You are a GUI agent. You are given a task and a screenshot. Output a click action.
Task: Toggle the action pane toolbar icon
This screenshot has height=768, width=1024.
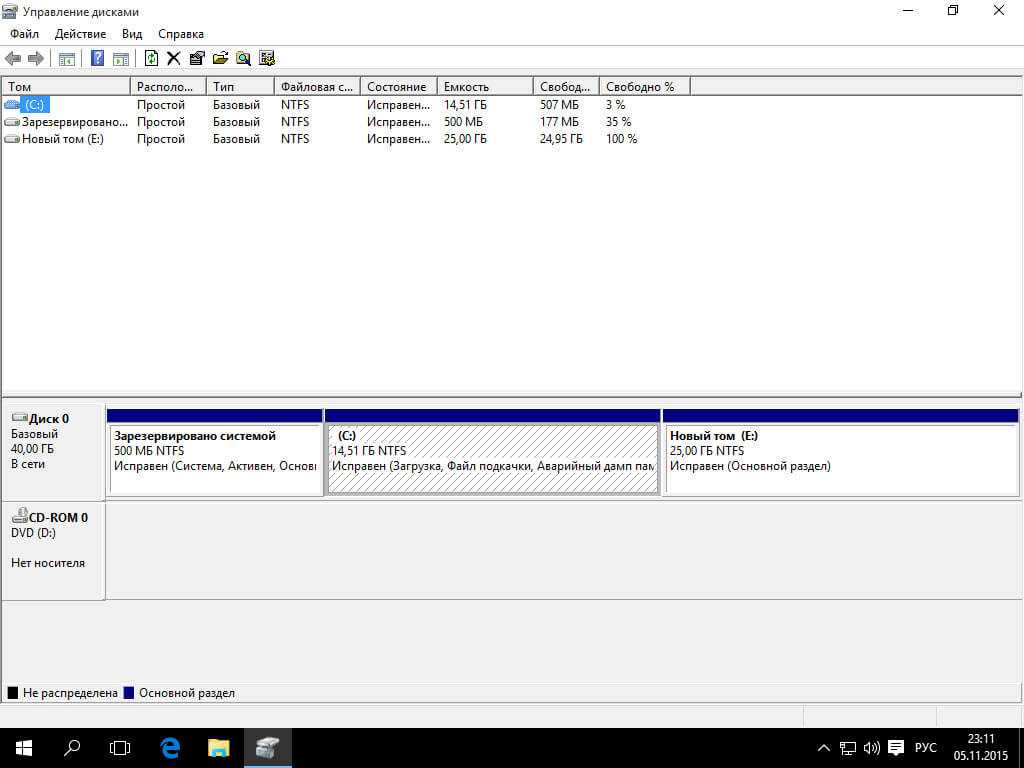[120, 59]
